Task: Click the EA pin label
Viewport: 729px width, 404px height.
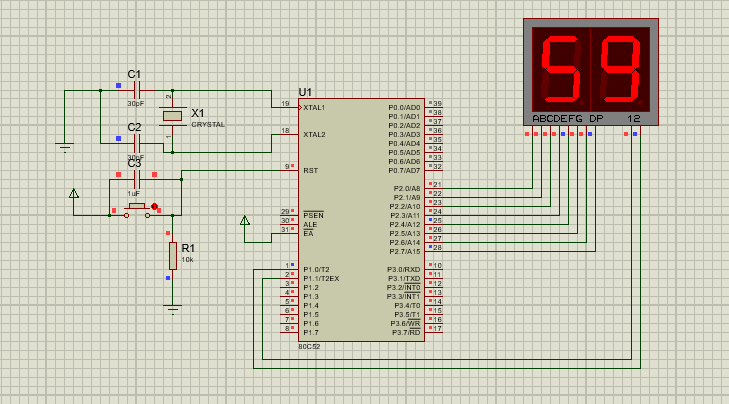Action: point(308,233)
